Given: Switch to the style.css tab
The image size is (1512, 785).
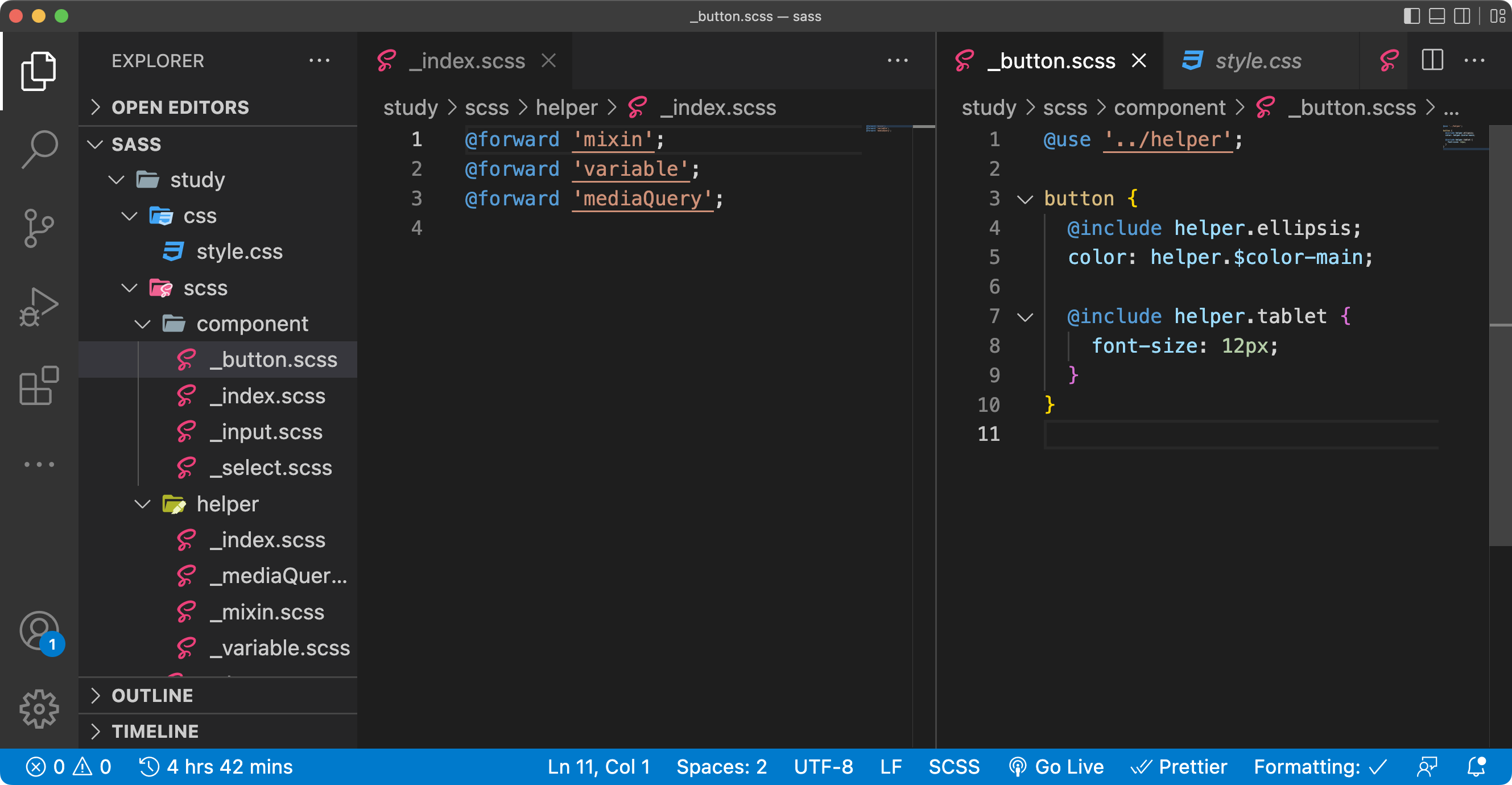Looking at the screenshot, I should tap(1258, 60).
